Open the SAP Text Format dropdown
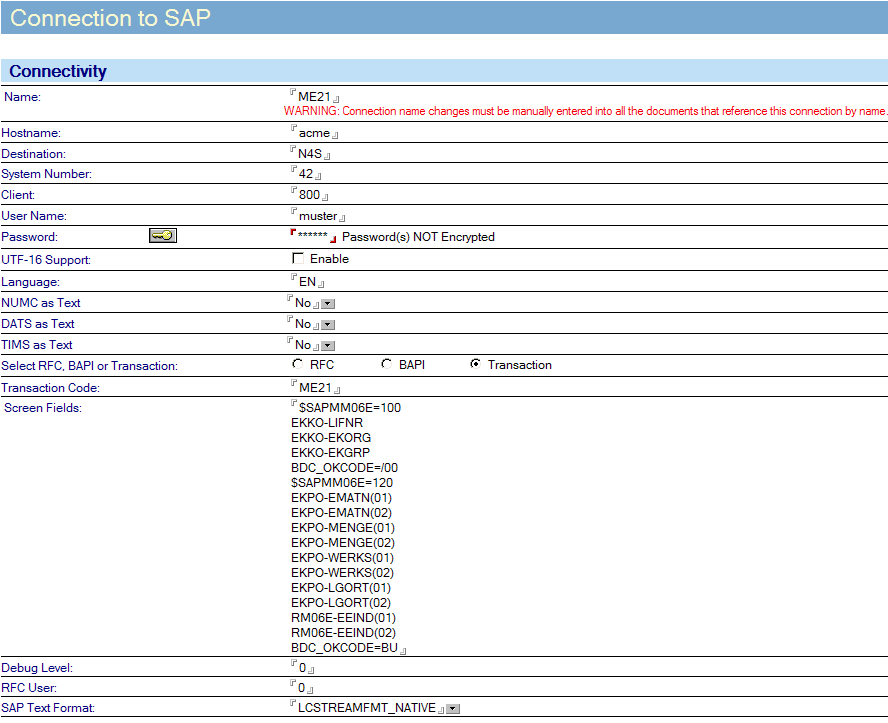The image size is (888, 723). pyautogui.click(x=453, y=709)
